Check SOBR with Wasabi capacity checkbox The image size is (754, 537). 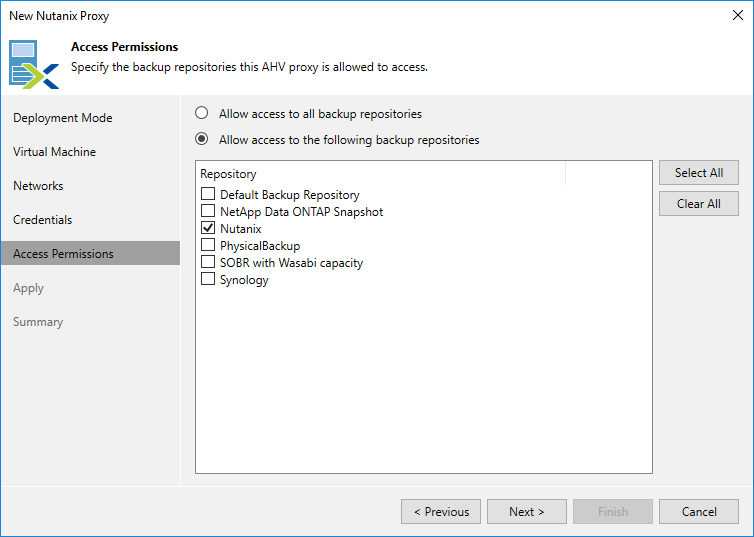pos(208,262)
